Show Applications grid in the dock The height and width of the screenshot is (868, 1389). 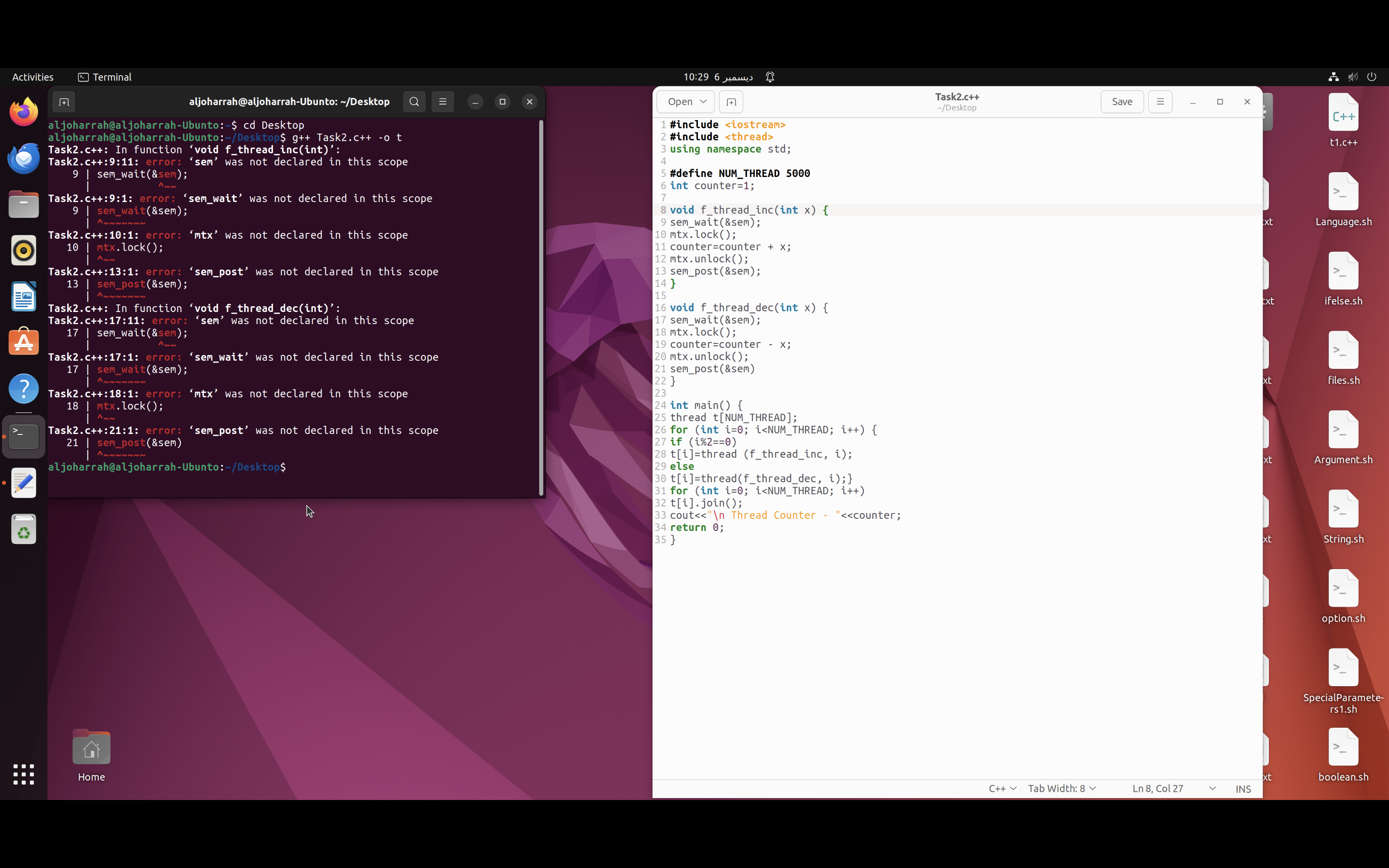tap(24, 774)
